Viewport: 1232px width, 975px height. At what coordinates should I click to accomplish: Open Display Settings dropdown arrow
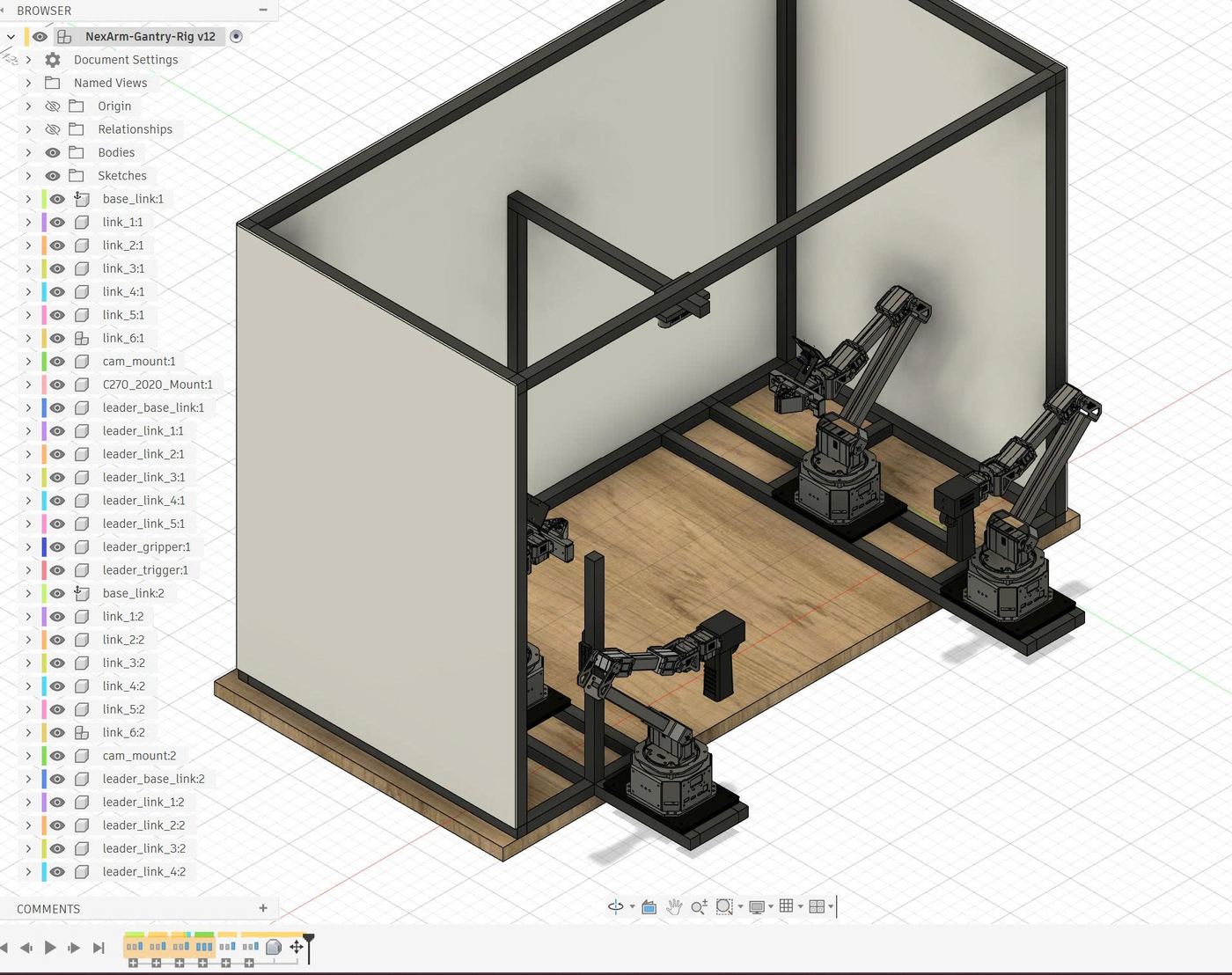pyautogui.click(x=771, y=907)
